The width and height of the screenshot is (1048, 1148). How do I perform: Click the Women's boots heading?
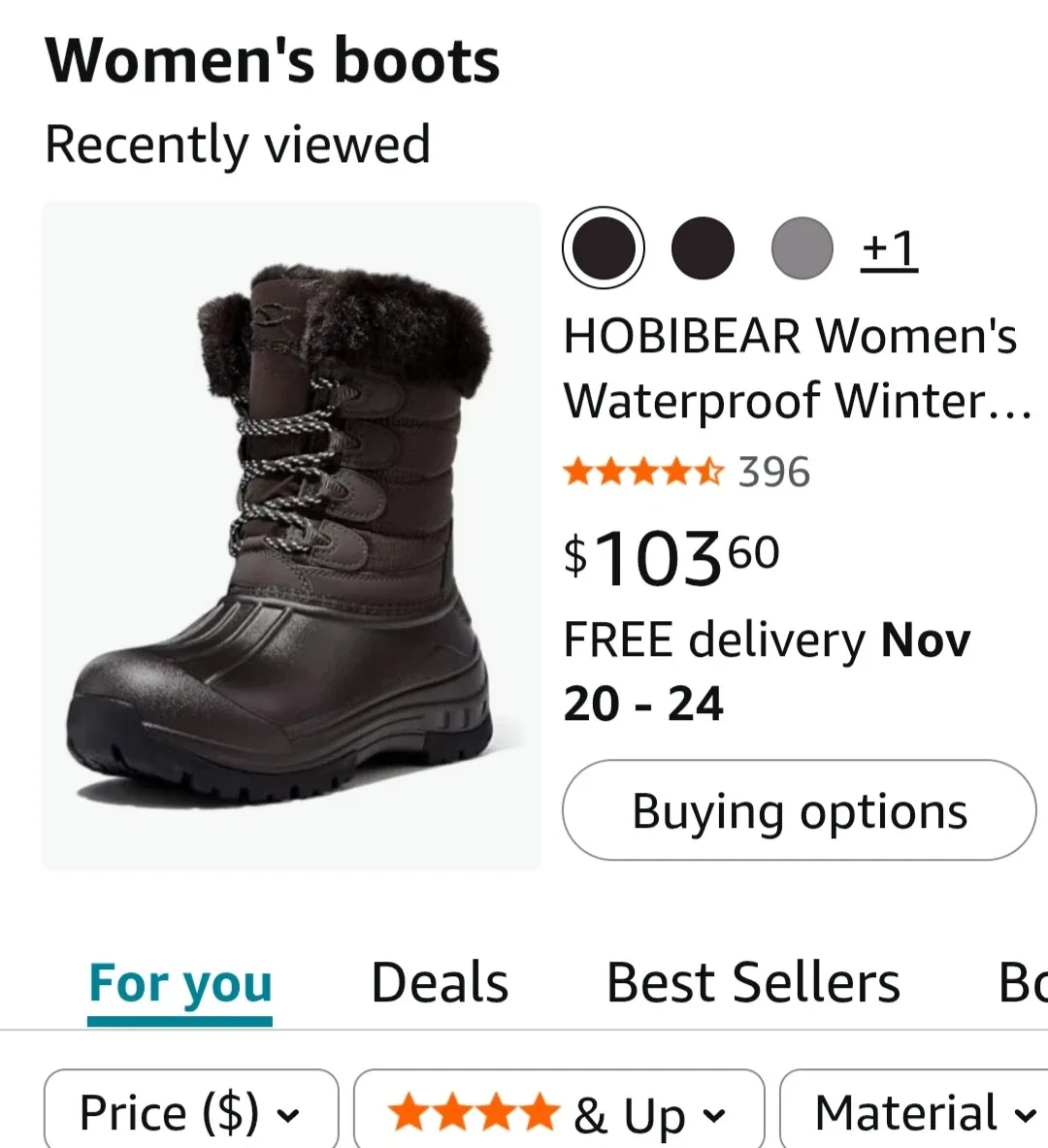point(273,60)
